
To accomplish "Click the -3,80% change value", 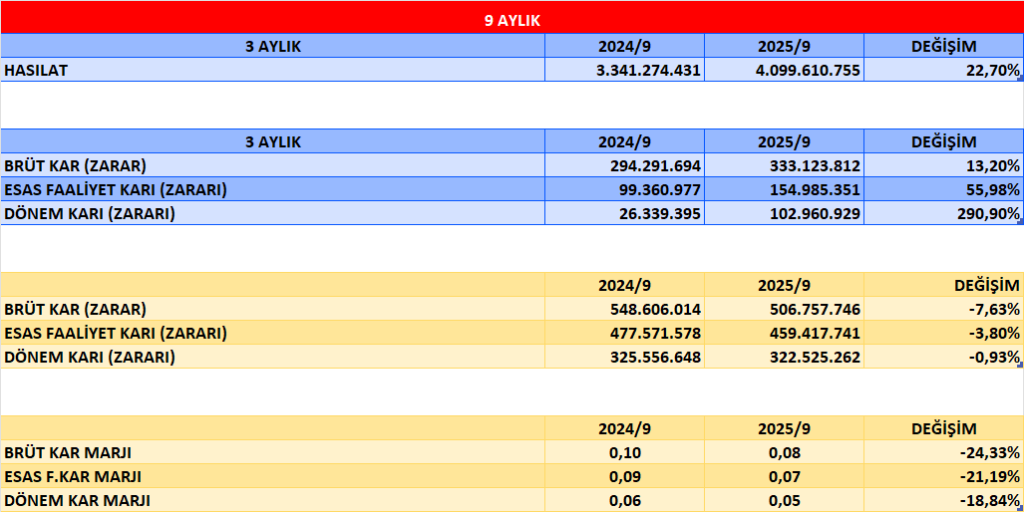I will point(996,333).
